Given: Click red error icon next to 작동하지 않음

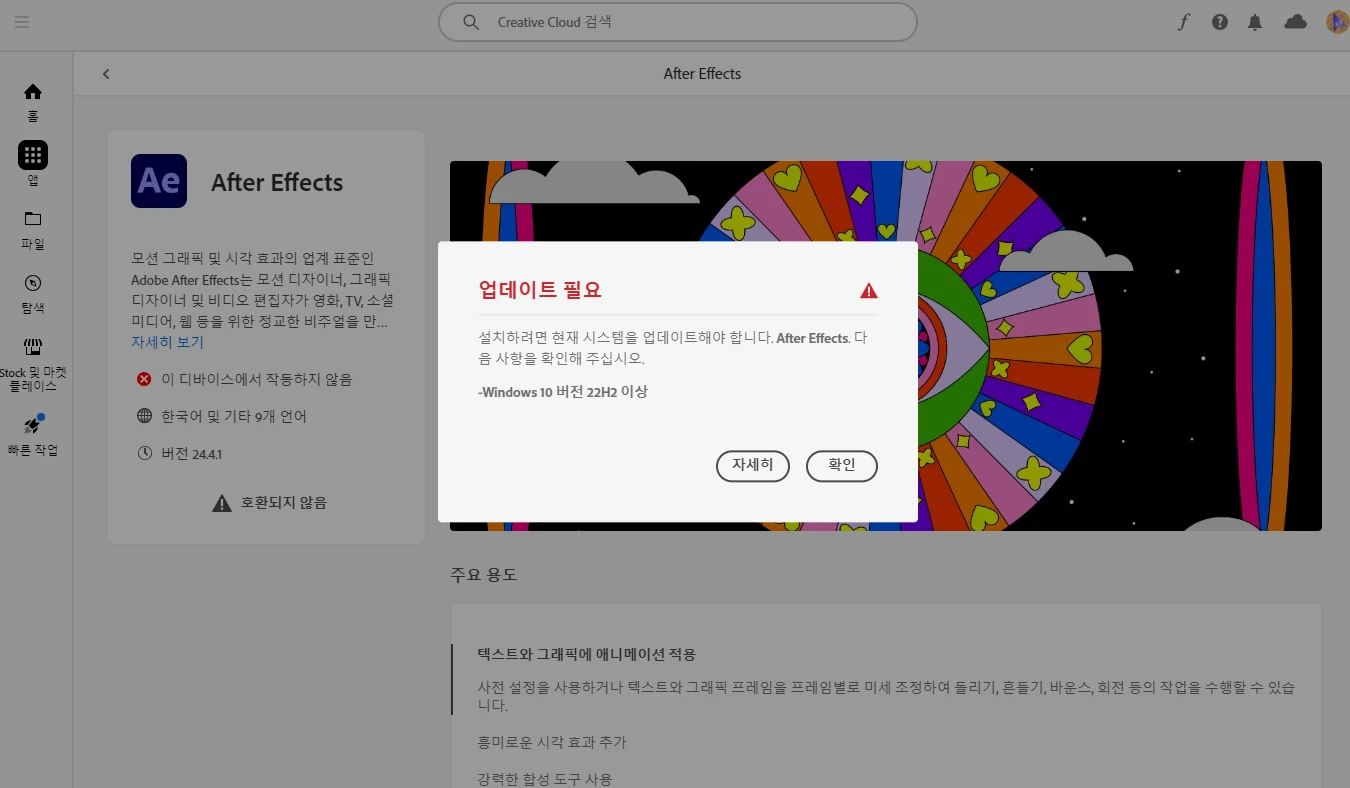Looking at the screenshot, I should (x=144, y=379).
